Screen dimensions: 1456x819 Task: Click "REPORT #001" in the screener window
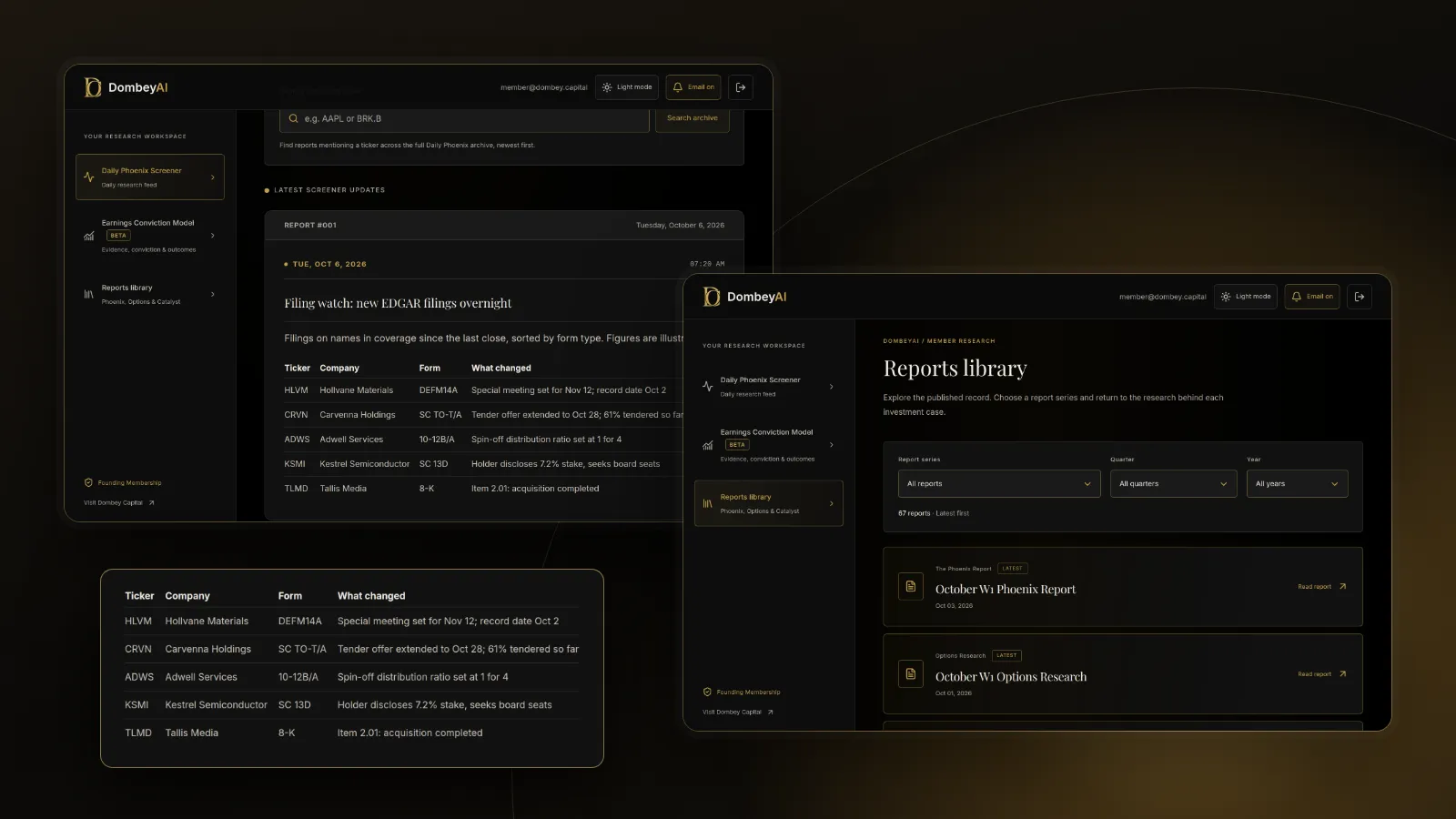(x=310, y=225)
